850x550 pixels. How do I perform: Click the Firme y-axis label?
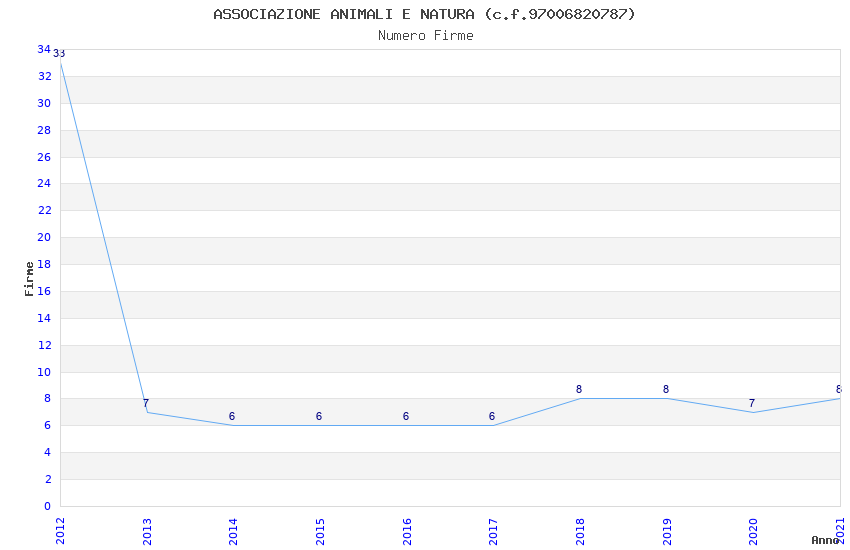coord(29,279)
